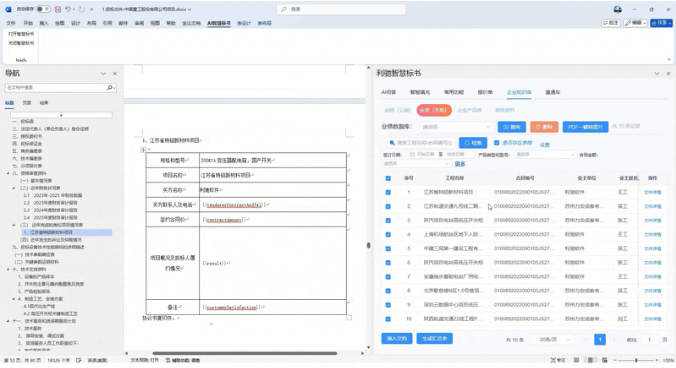Click 打开智慧标书 in the ribbon

(21, 34)
